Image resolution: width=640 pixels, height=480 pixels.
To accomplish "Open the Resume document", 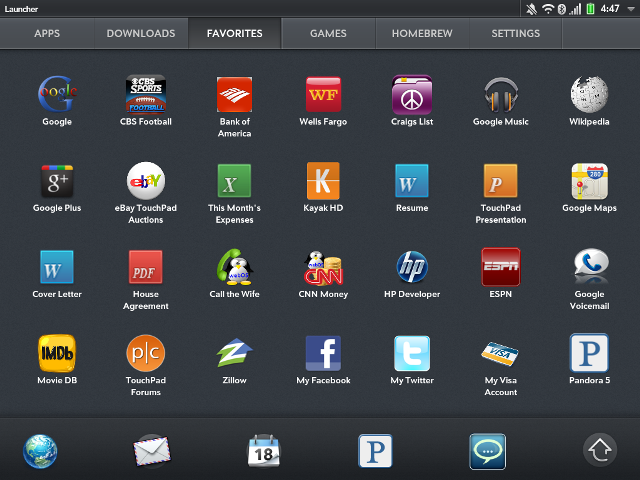I will tap(412, 181).
